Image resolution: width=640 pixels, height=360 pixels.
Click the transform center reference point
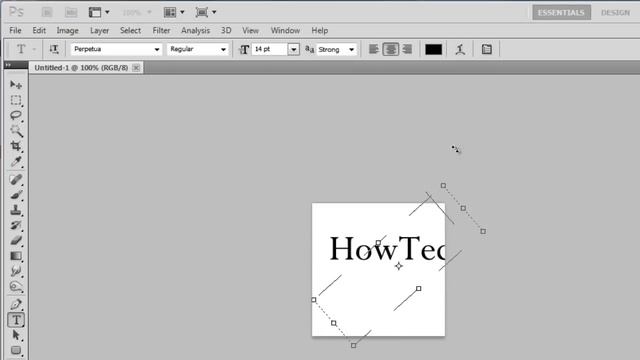[x=399, y=266]
